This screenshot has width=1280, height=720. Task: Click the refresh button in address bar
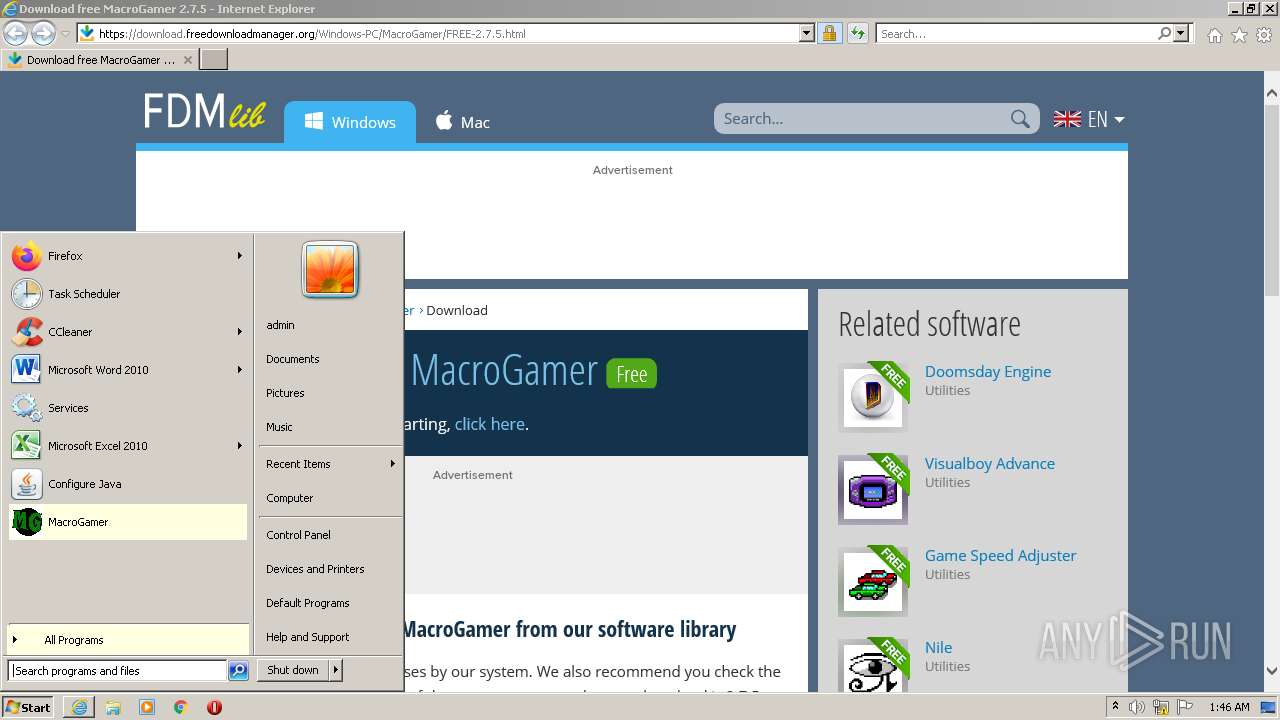point(857,34)
